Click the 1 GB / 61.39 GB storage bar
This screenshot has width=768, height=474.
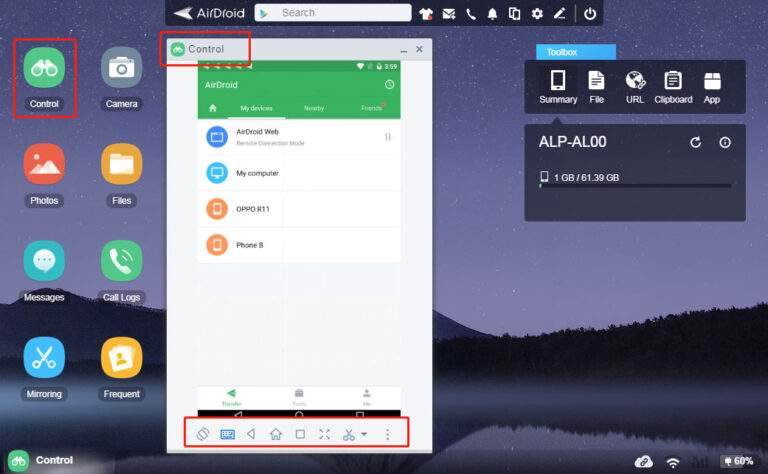[x=635, y=186]
